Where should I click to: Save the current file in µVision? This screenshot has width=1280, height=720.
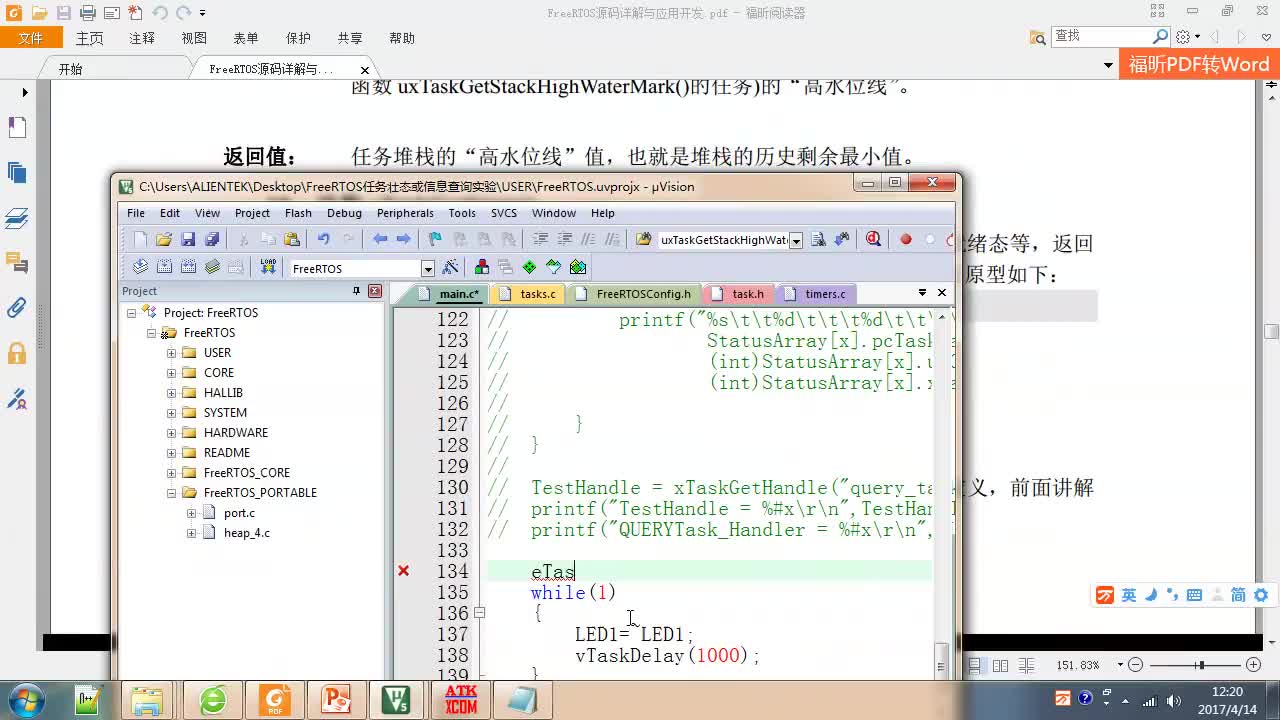click(x=188, y=239)
